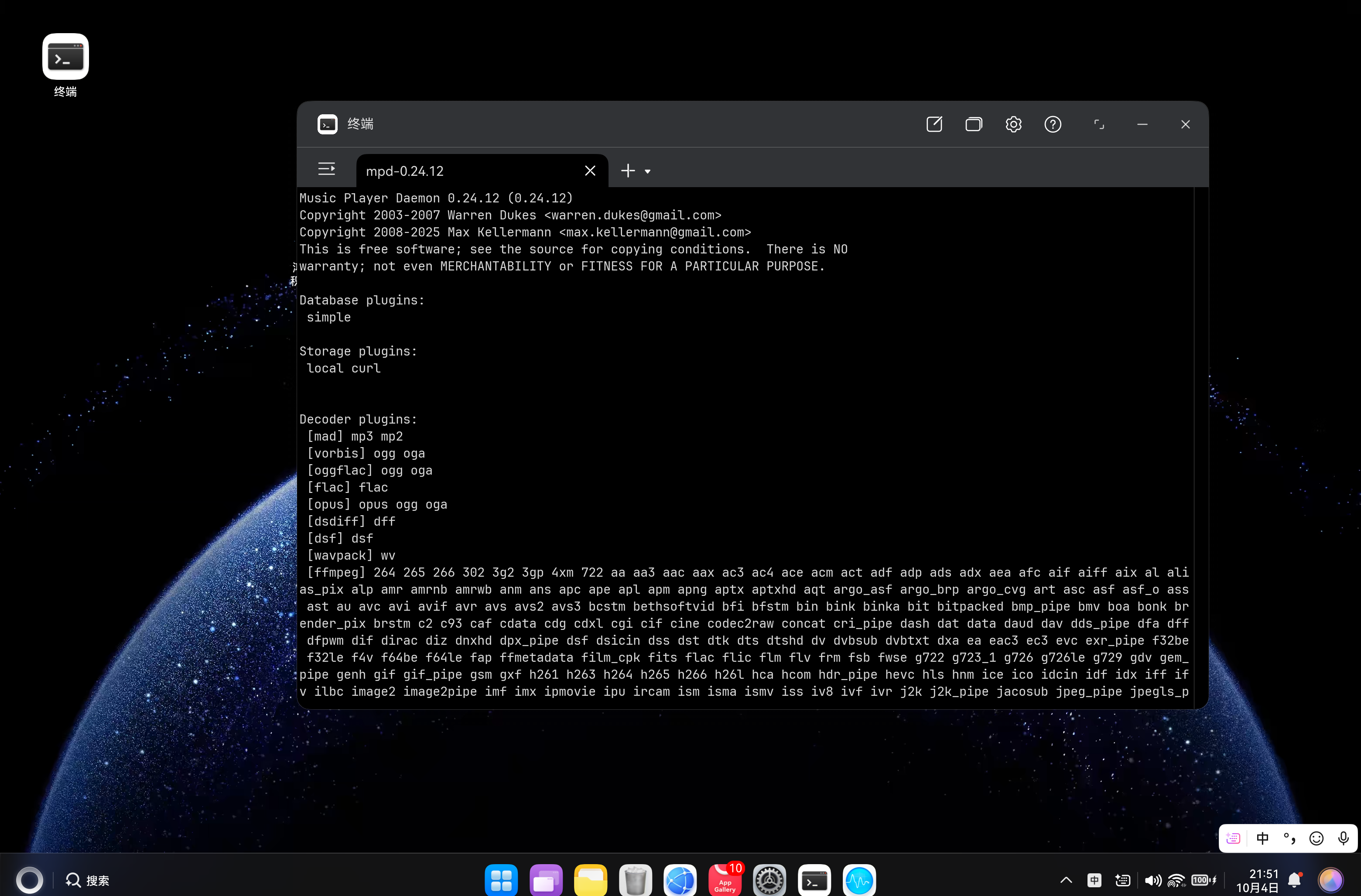Open the split-window icon in terminal title bar
Viewport: 1361px width, 896px height.
click(x=973, y=124)
